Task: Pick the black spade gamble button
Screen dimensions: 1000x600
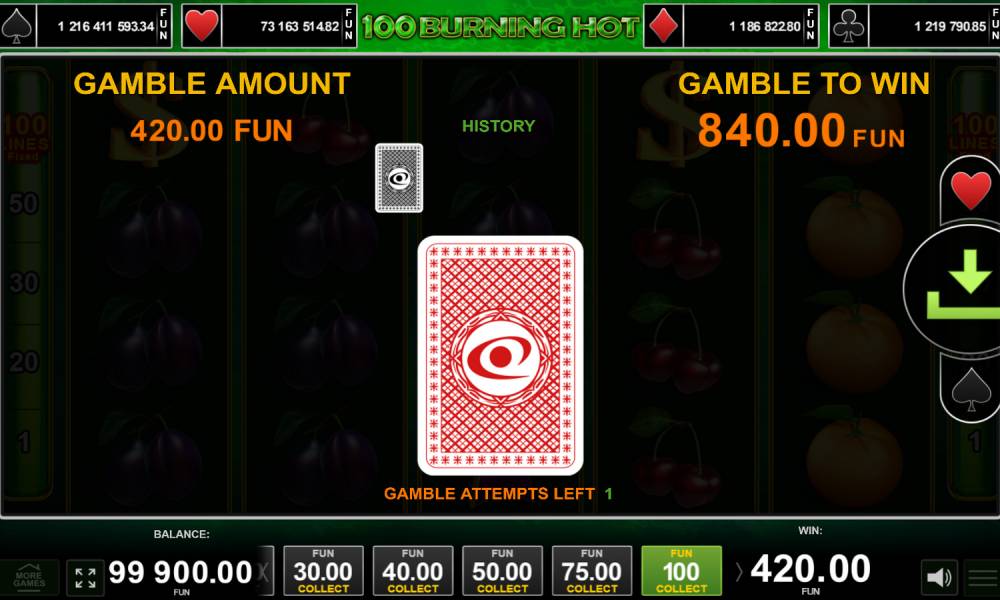Action: pyautogui.click(x=971, y=389)
